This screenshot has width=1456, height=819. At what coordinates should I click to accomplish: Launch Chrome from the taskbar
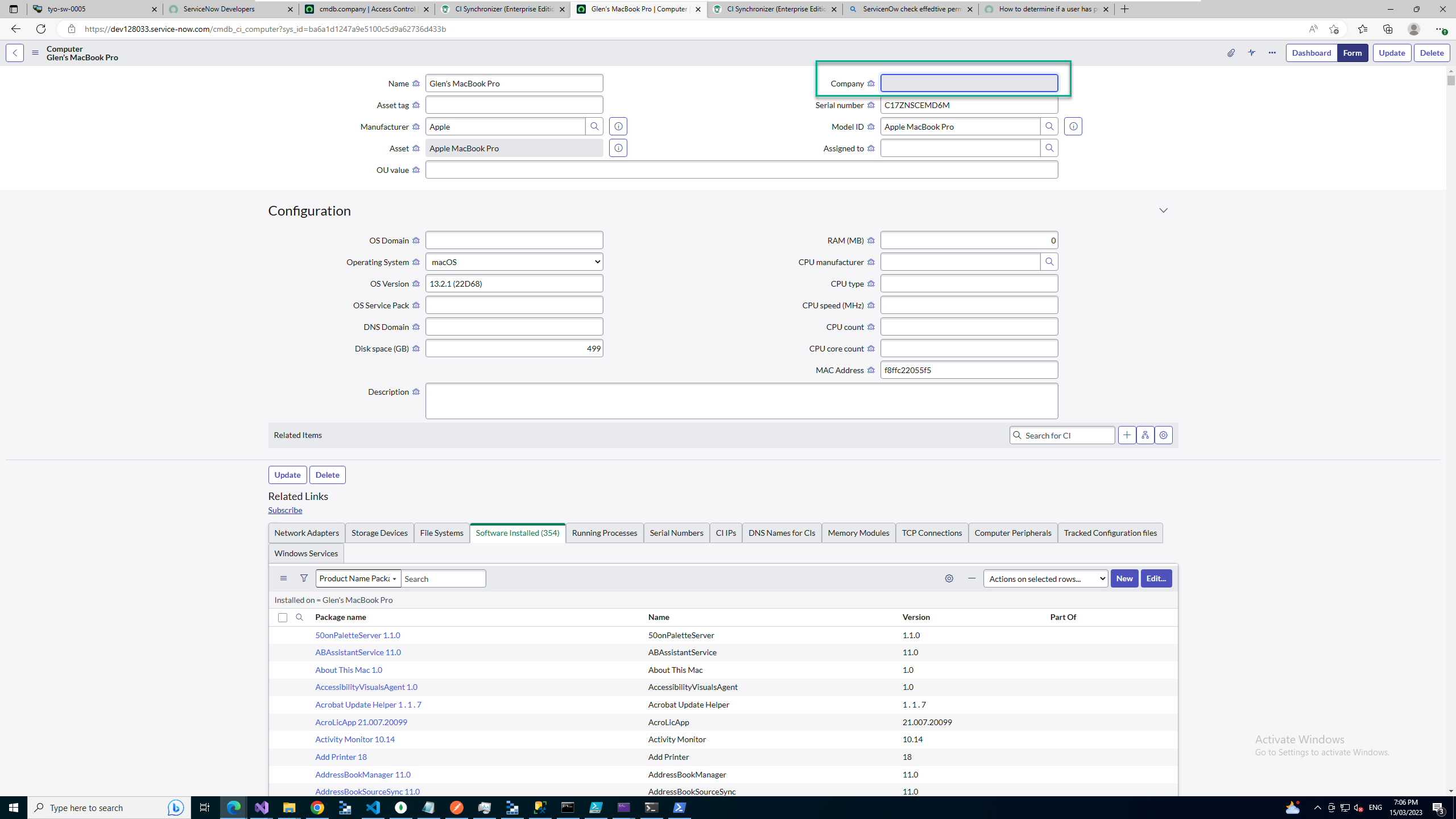pyautogui.click(x=317, y=808)
